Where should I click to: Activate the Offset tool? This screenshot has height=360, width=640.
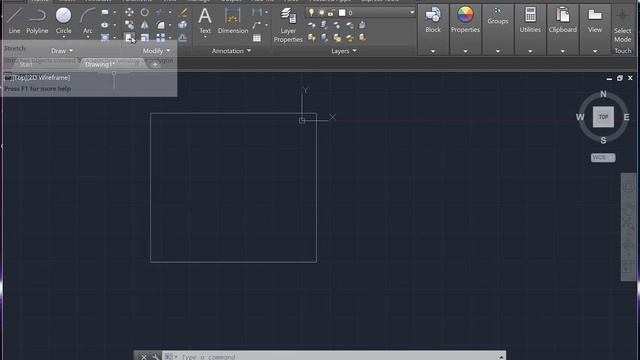(182, 38)
